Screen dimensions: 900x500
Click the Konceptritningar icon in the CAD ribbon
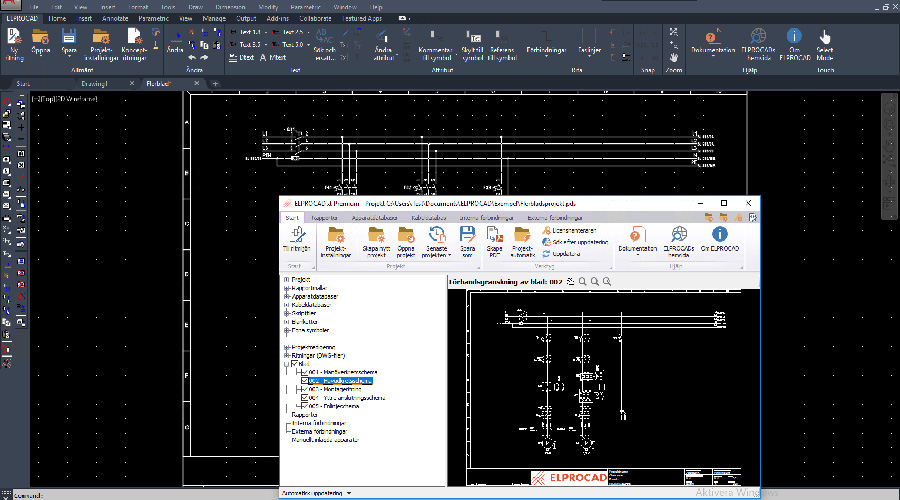pos(134,37)
